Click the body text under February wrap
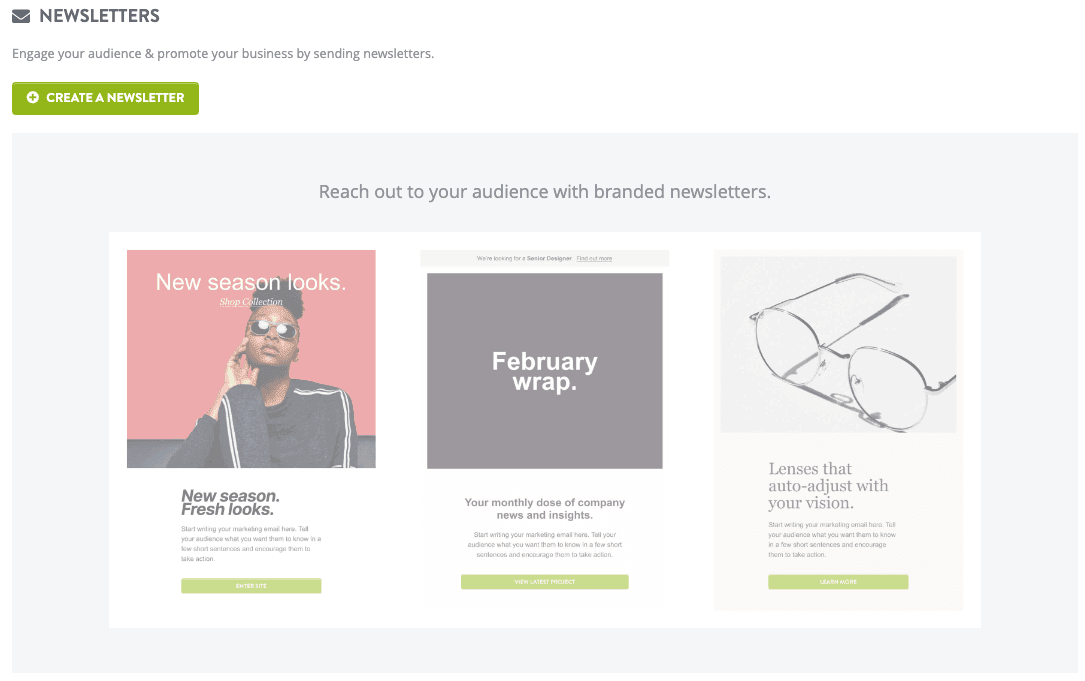 tap(544, 544)
